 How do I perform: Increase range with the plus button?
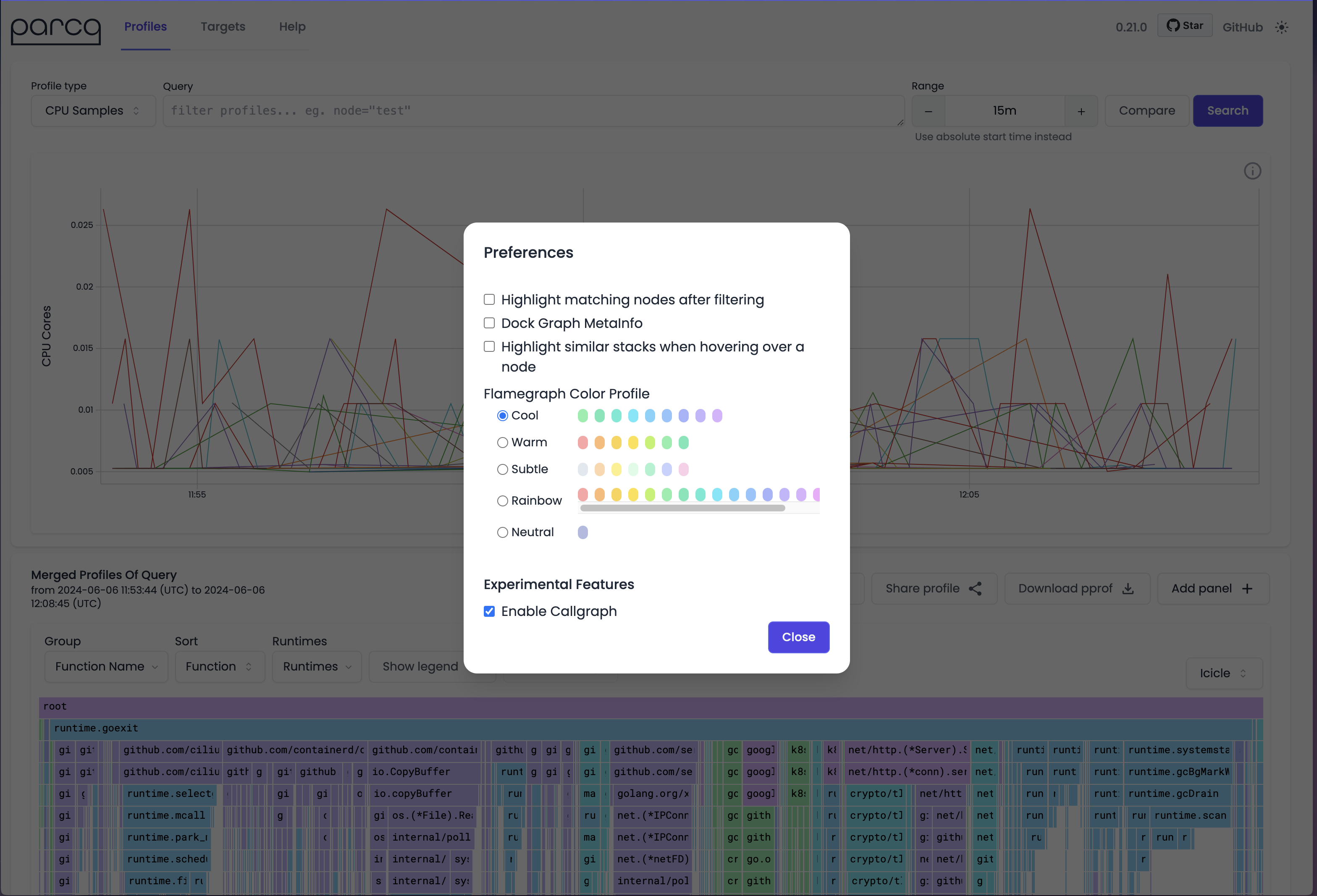[x=1081, y=111]
